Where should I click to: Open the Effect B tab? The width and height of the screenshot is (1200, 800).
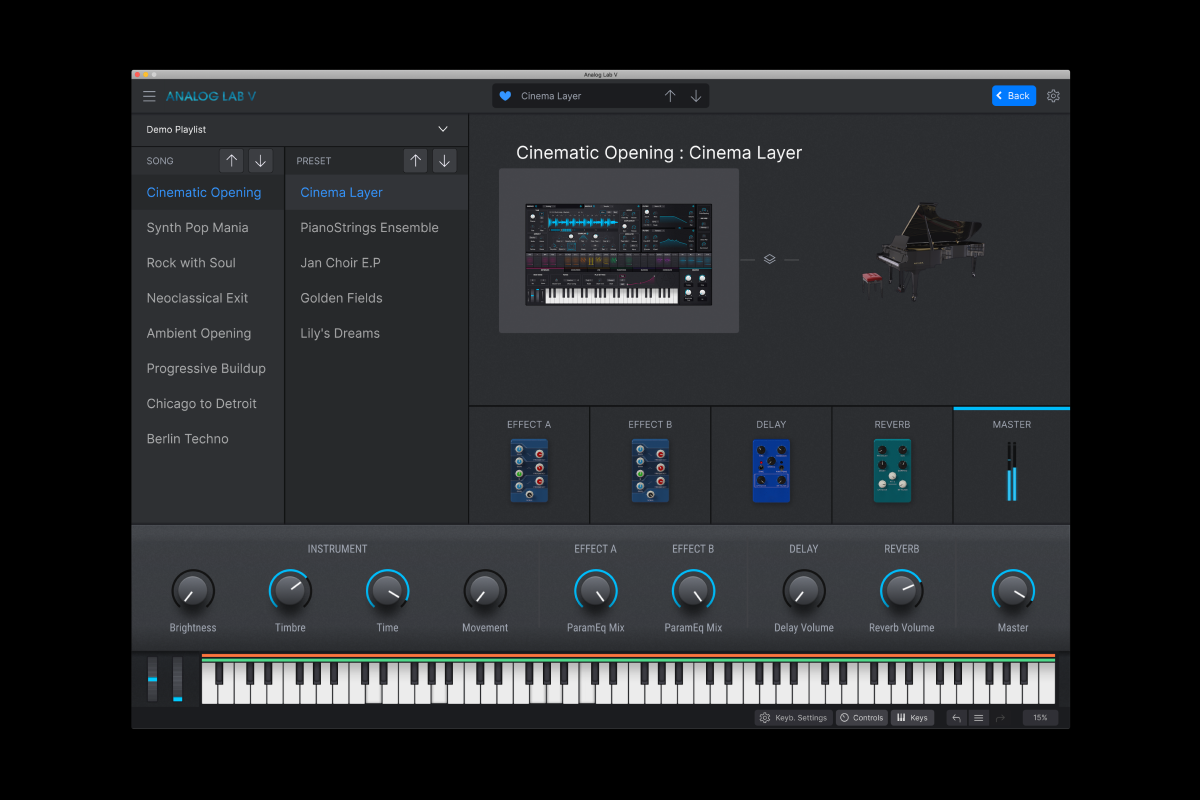650,465
